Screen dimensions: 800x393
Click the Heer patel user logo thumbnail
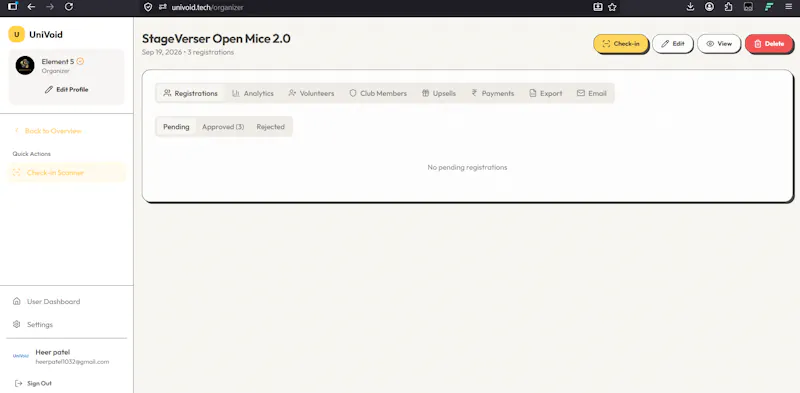(21, 356)
